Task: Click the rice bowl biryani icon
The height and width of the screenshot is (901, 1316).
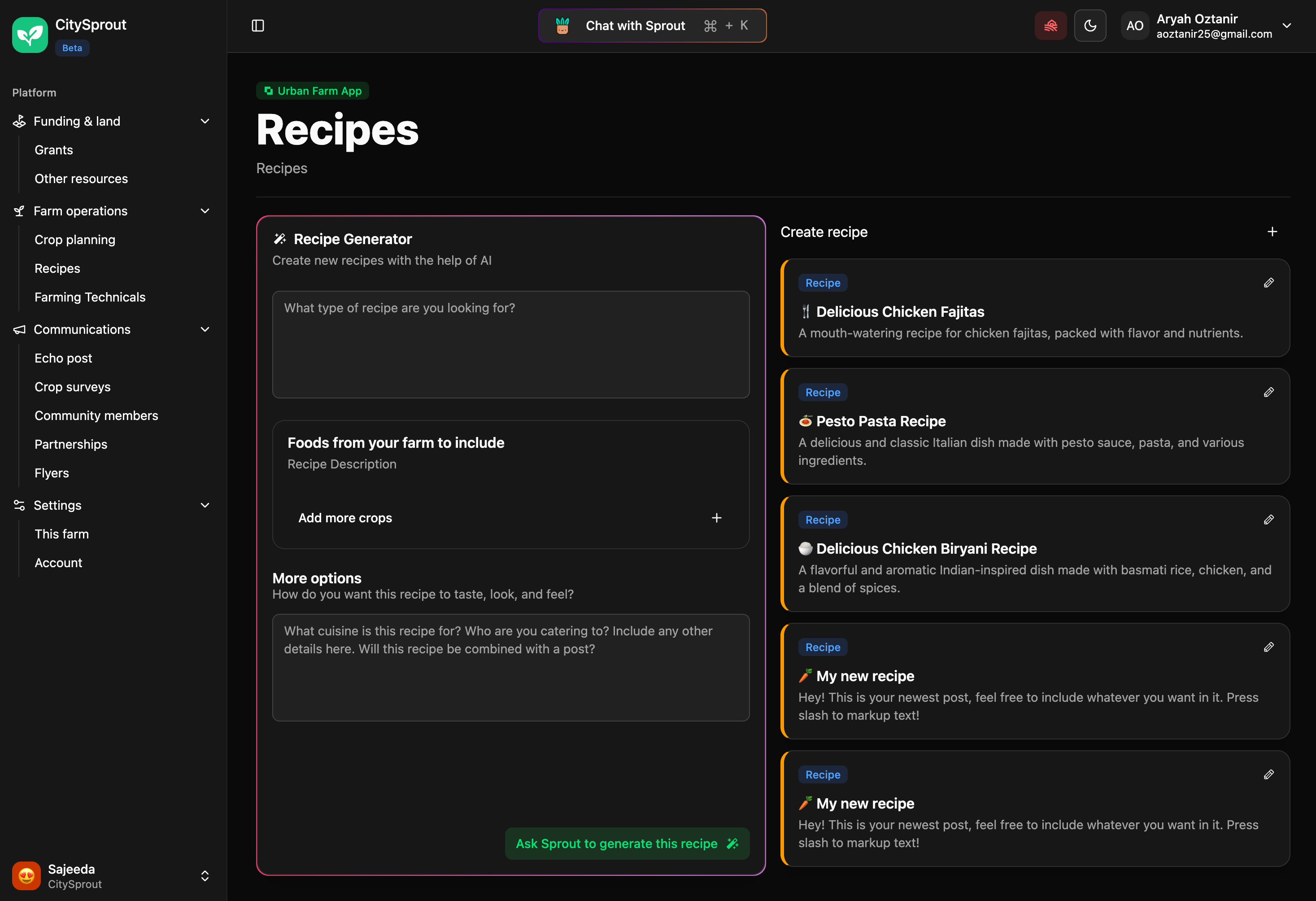Action: pyautogui.click(x=805, y=548)
